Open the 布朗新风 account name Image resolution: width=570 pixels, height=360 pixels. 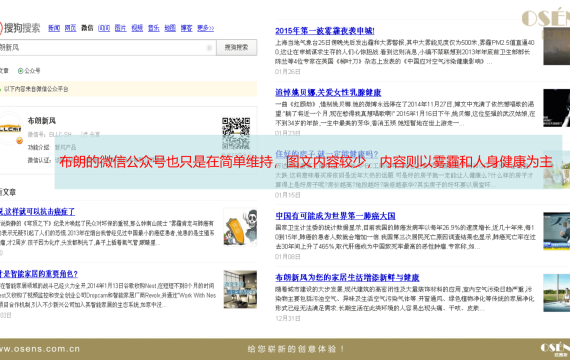[42, 121]
